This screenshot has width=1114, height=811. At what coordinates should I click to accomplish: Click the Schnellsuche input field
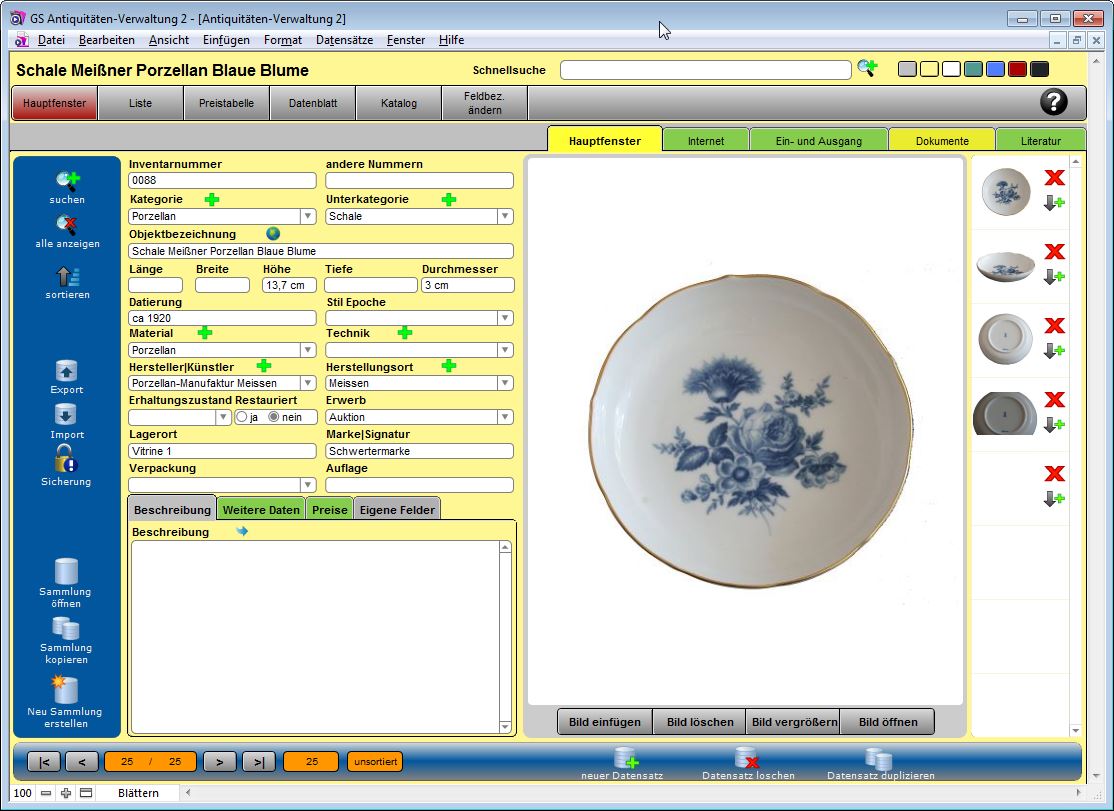[705, 70]
